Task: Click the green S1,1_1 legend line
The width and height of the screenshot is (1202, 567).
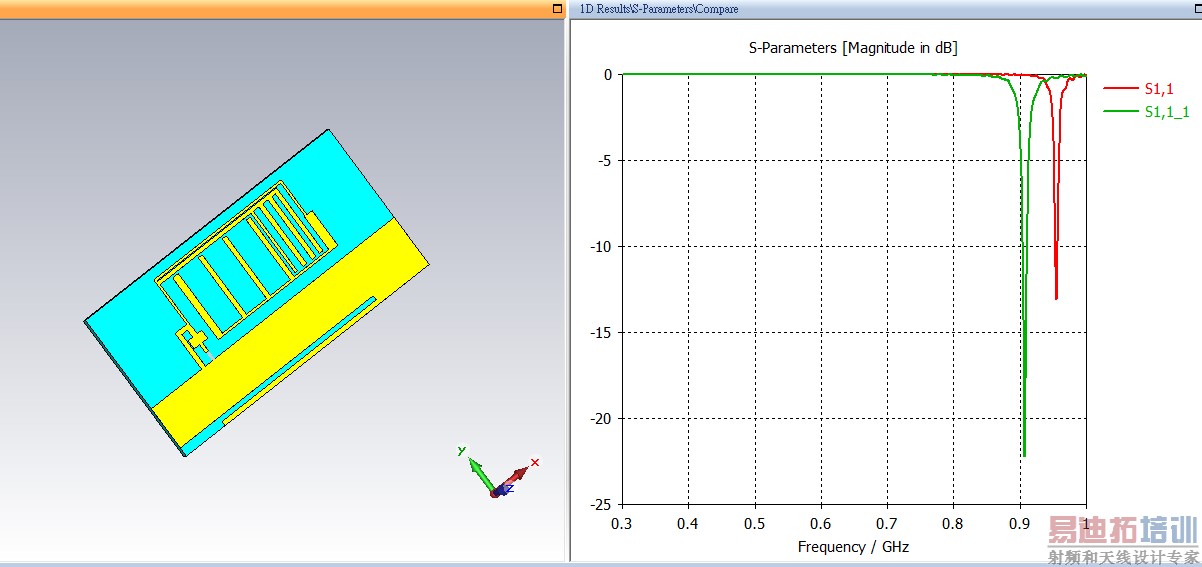Action: click(x=1121, y=112)
